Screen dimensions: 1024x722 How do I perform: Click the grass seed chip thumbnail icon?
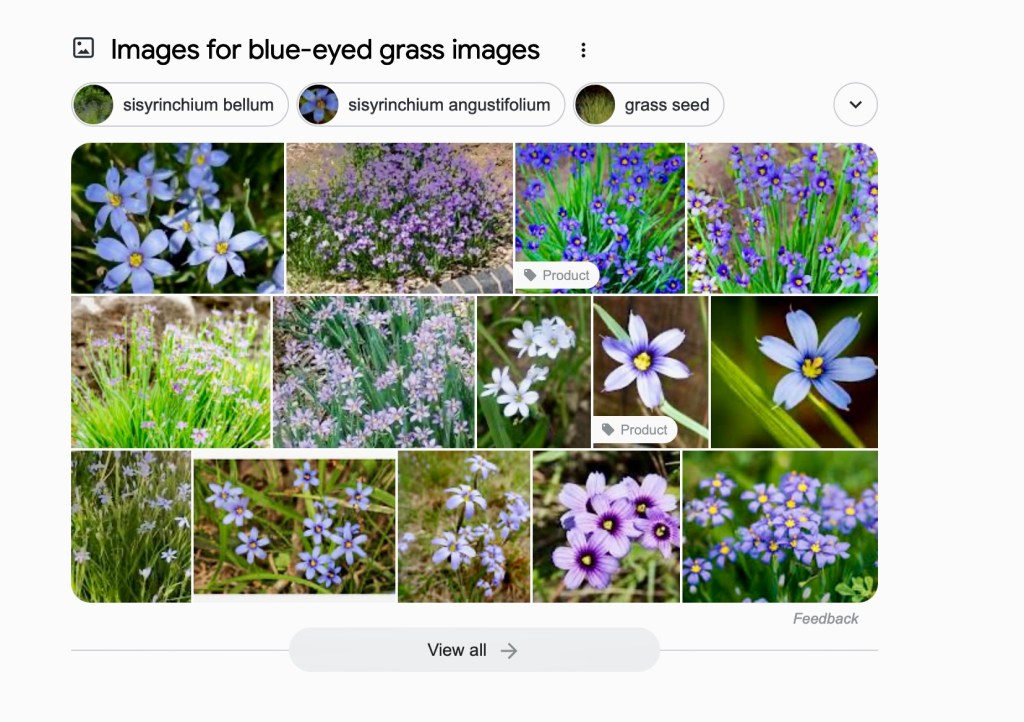595,104
